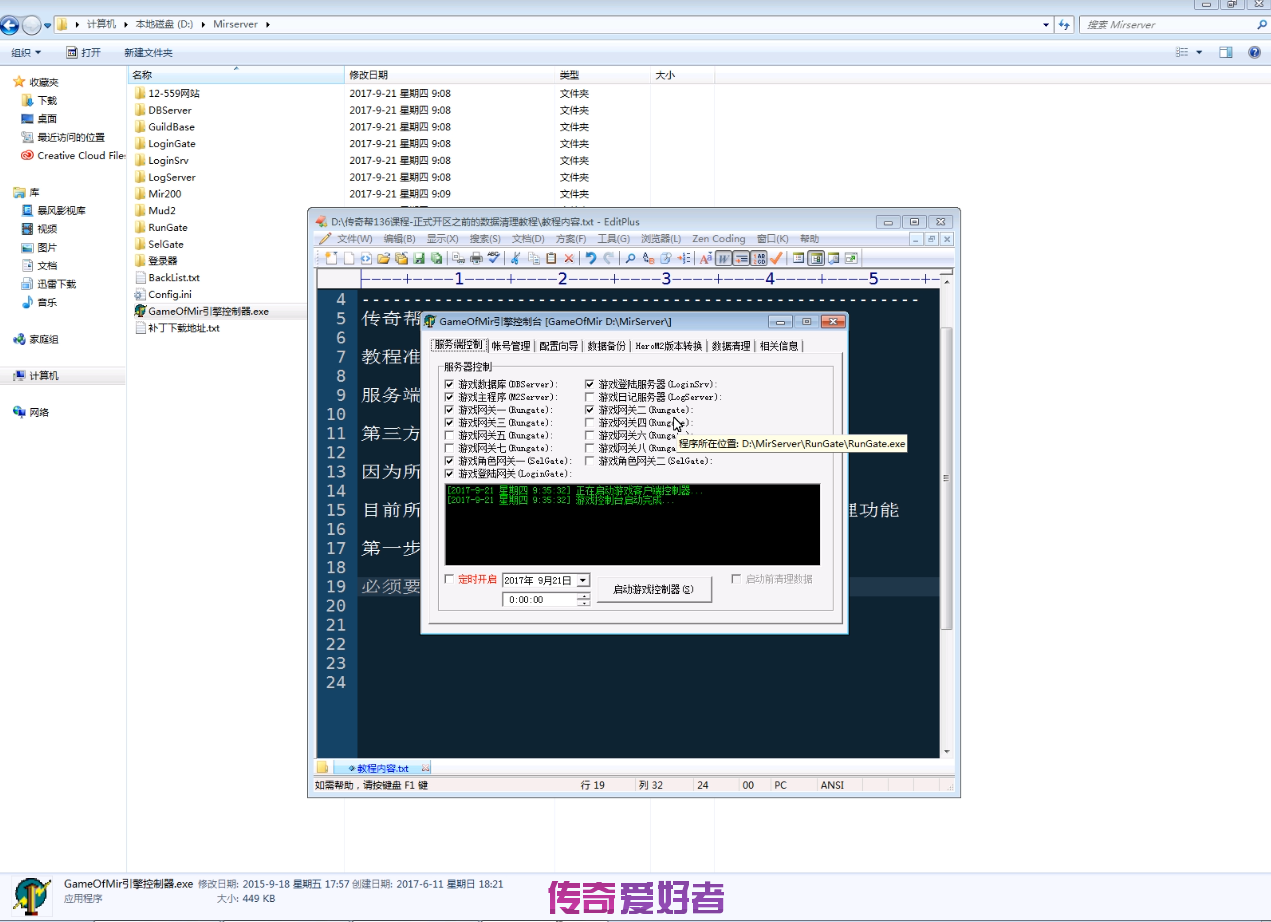Switch to the 配置向导 tab
1271x922 pixels.
click(x=558, y=346)
